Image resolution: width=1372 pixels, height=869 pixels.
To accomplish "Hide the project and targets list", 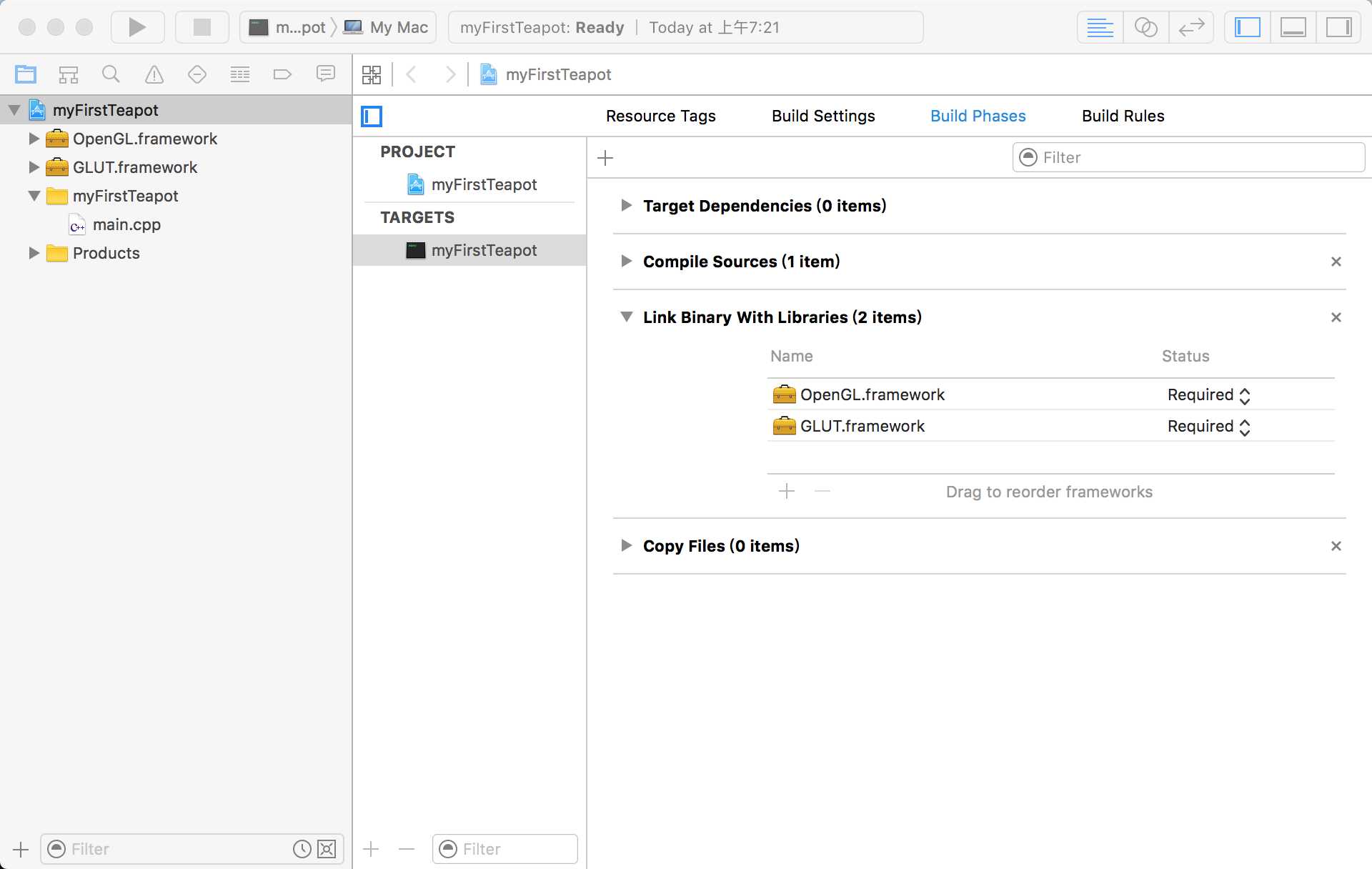I will (x=372, y=116).
